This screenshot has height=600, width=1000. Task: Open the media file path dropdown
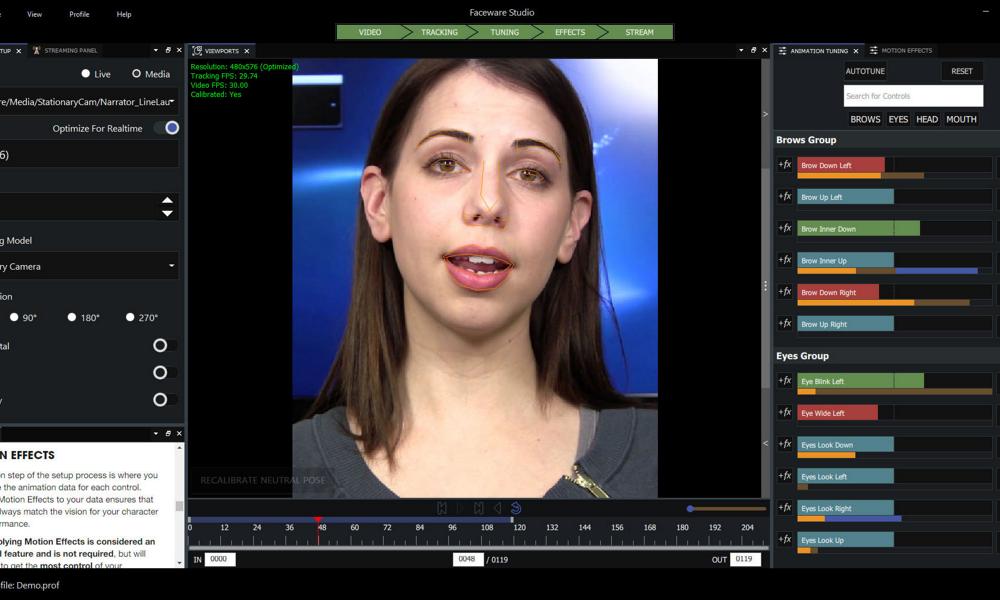[172, 101]
